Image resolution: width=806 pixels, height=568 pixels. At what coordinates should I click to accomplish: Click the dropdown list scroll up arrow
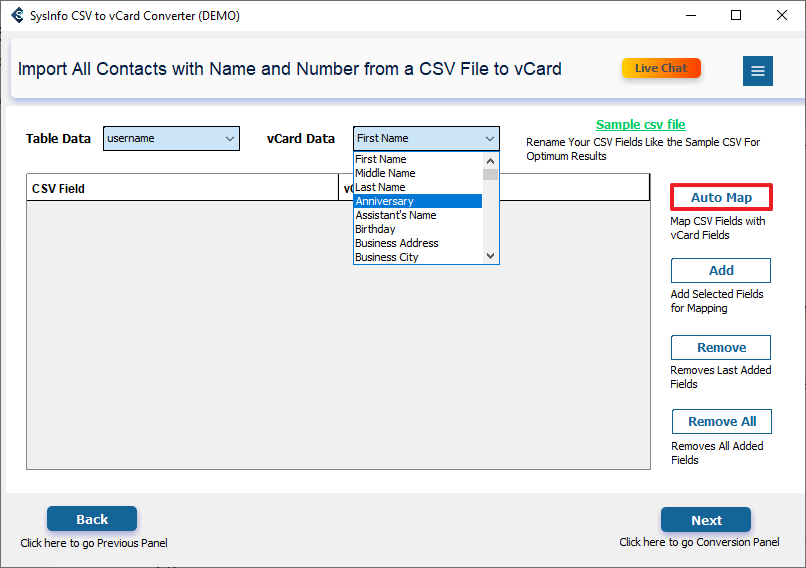[490, 161]
